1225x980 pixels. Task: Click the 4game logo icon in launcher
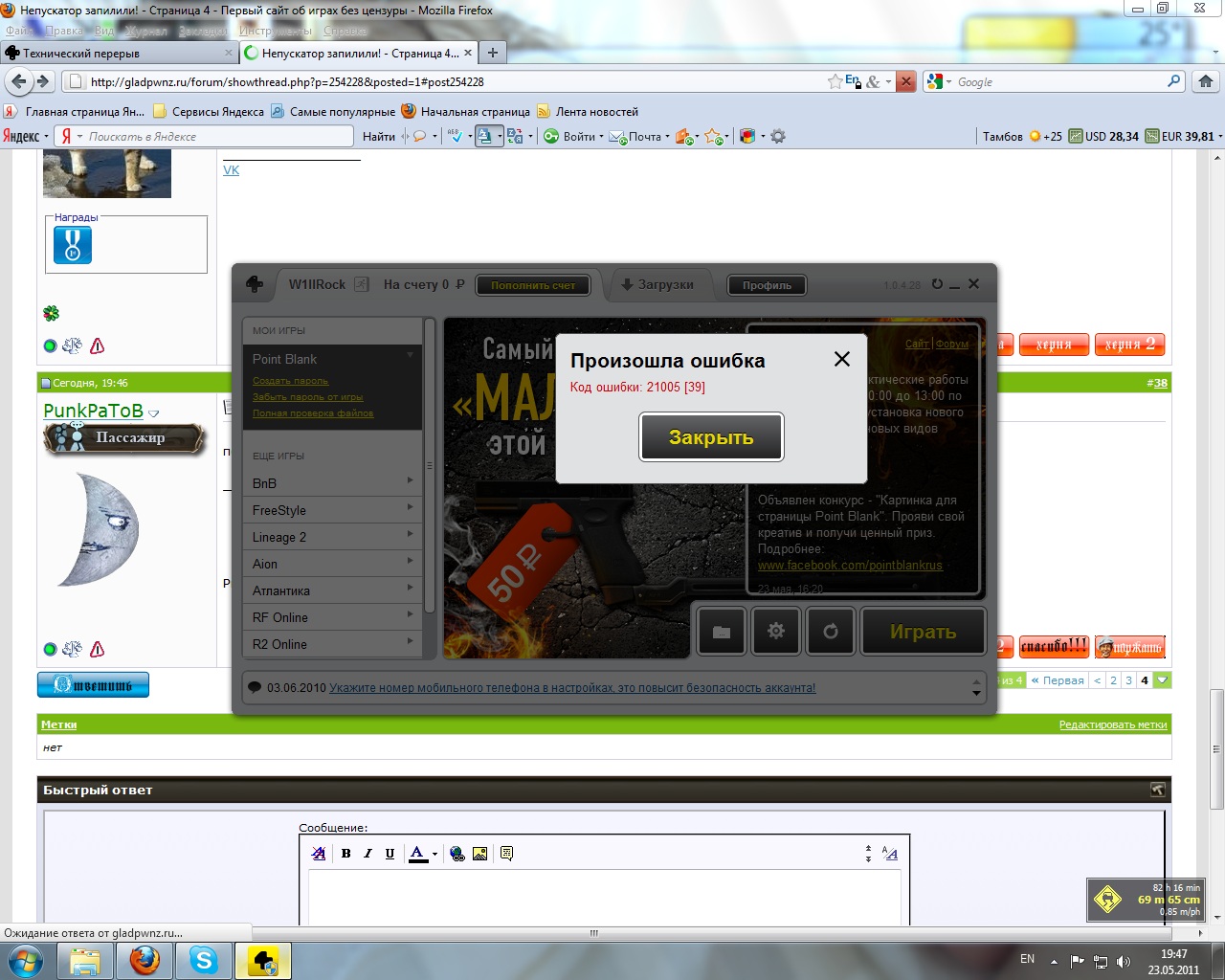click(x=256, y=284)
